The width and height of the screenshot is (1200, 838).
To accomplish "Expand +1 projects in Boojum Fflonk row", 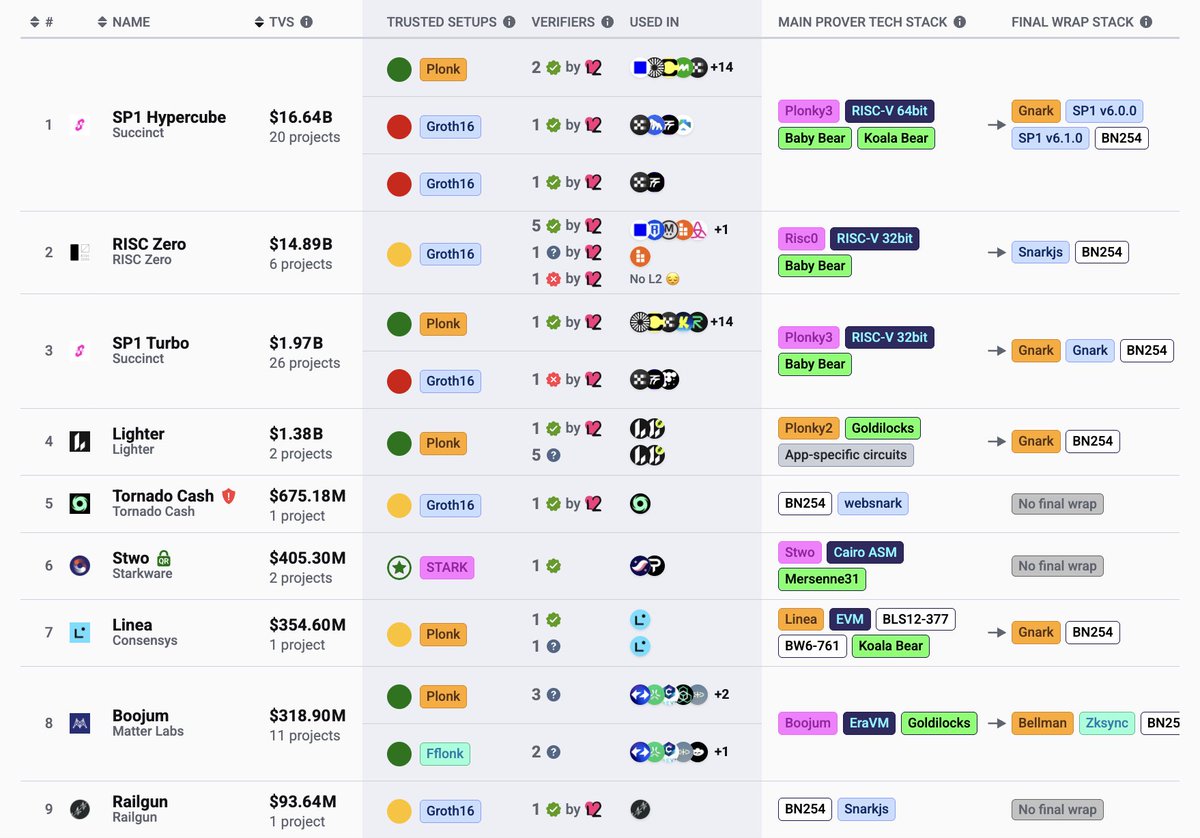I will click(720, 752).
